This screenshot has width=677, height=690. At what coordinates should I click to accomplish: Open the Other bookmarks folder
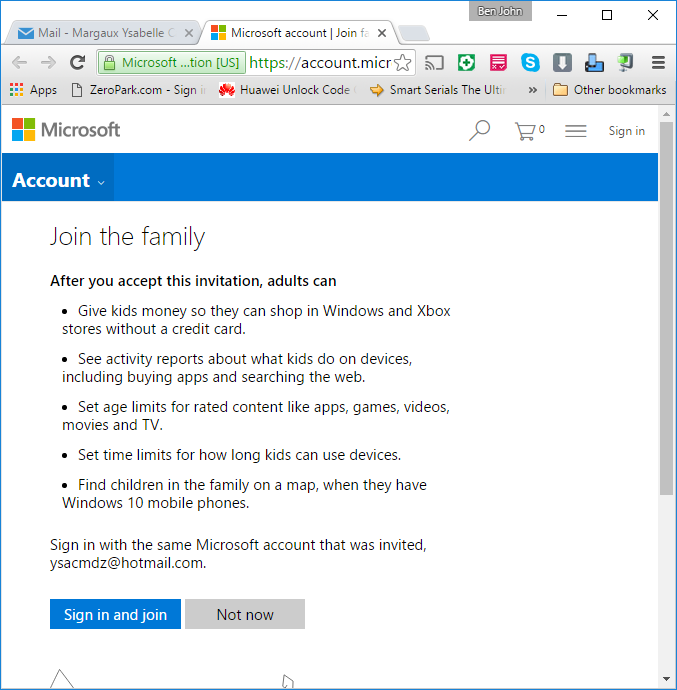point(609,90)
